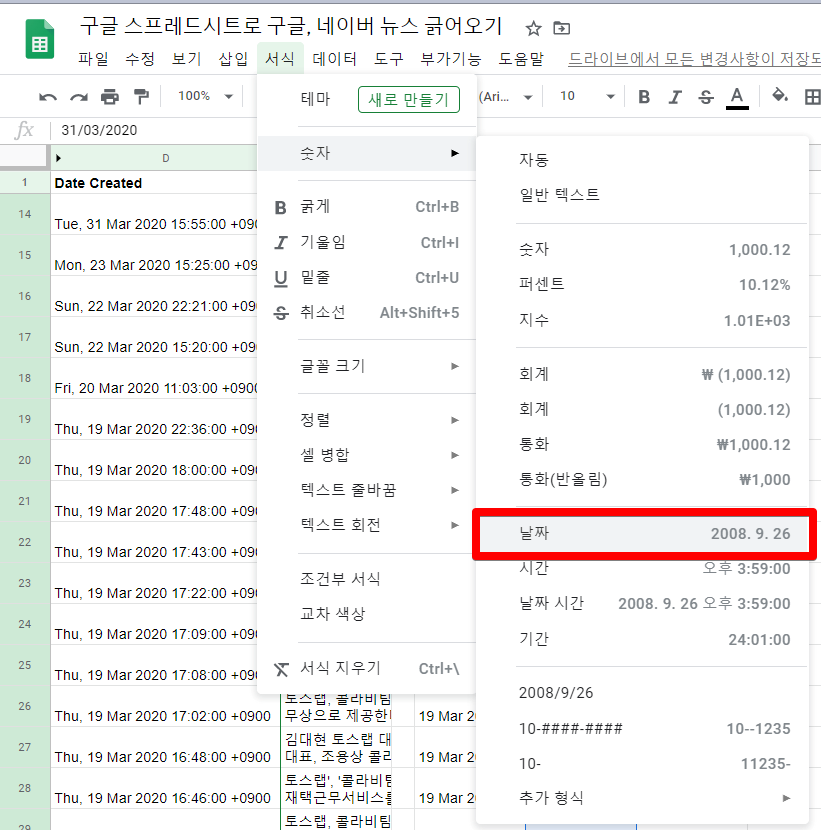821x830 pixels.
Task: Open the 삽입 menu
Action: click(x=233, y=59)
